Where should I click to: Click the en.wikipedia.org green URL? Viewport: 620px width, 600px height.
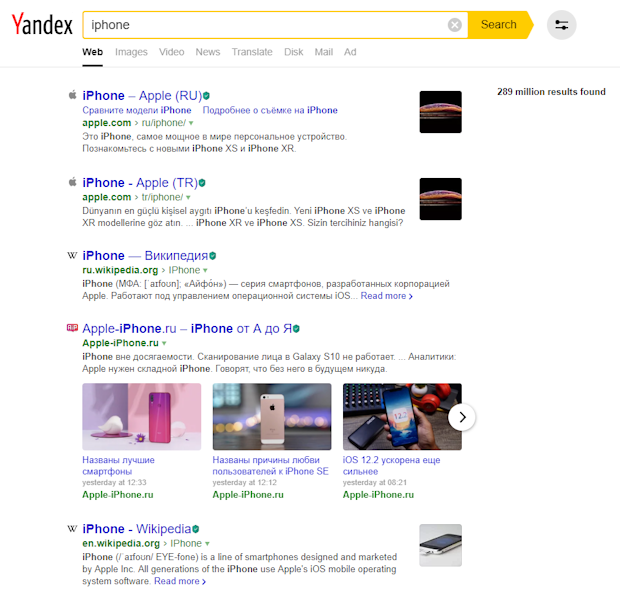[x=142, y=543]
